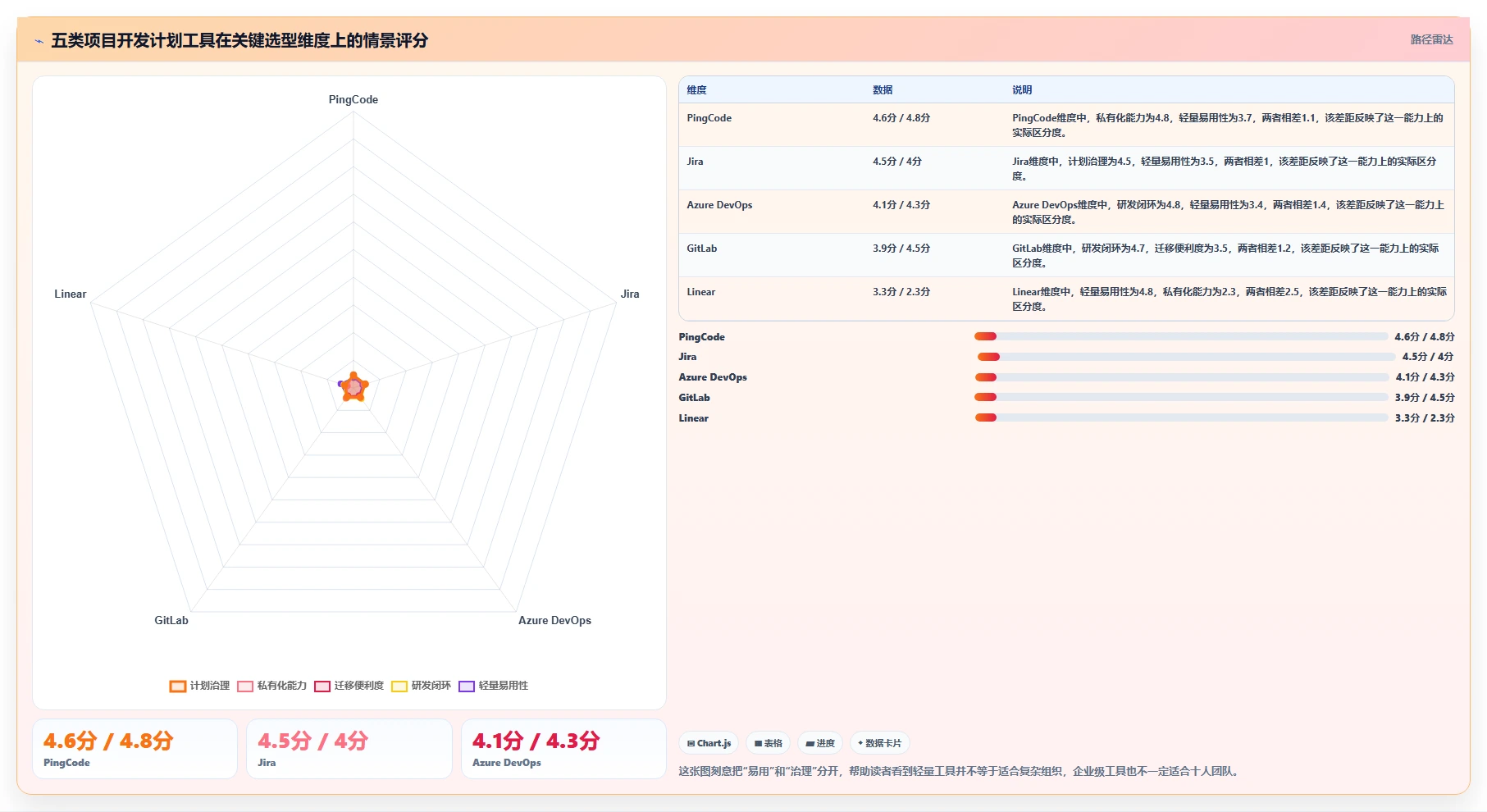Open the Jira 4.5分 / 4分 card
Screen dimensions: 1487x812
(x=349, y=749)
